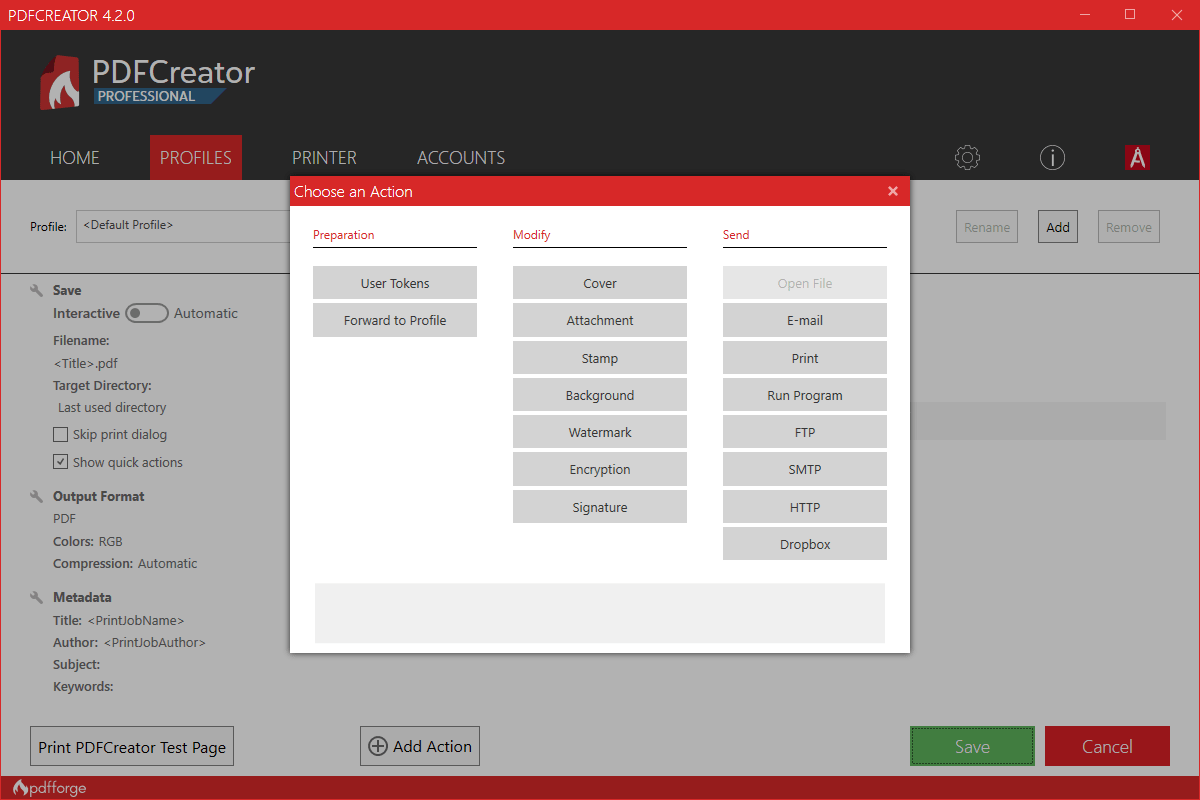Click the disabled Open File action
This screenshot has width=1200, height=800.
point(805,283)
